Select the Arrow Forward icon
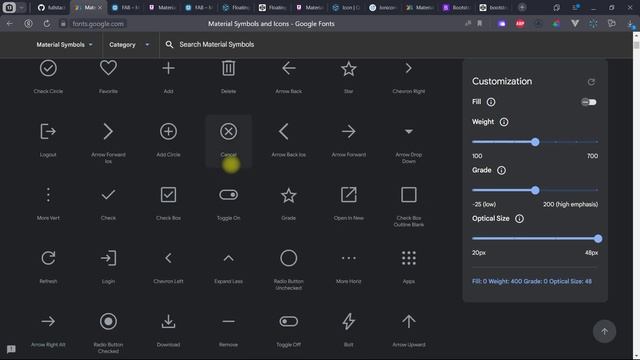The width and height of the screenshot is (640, 360). [x=349, y=131]
